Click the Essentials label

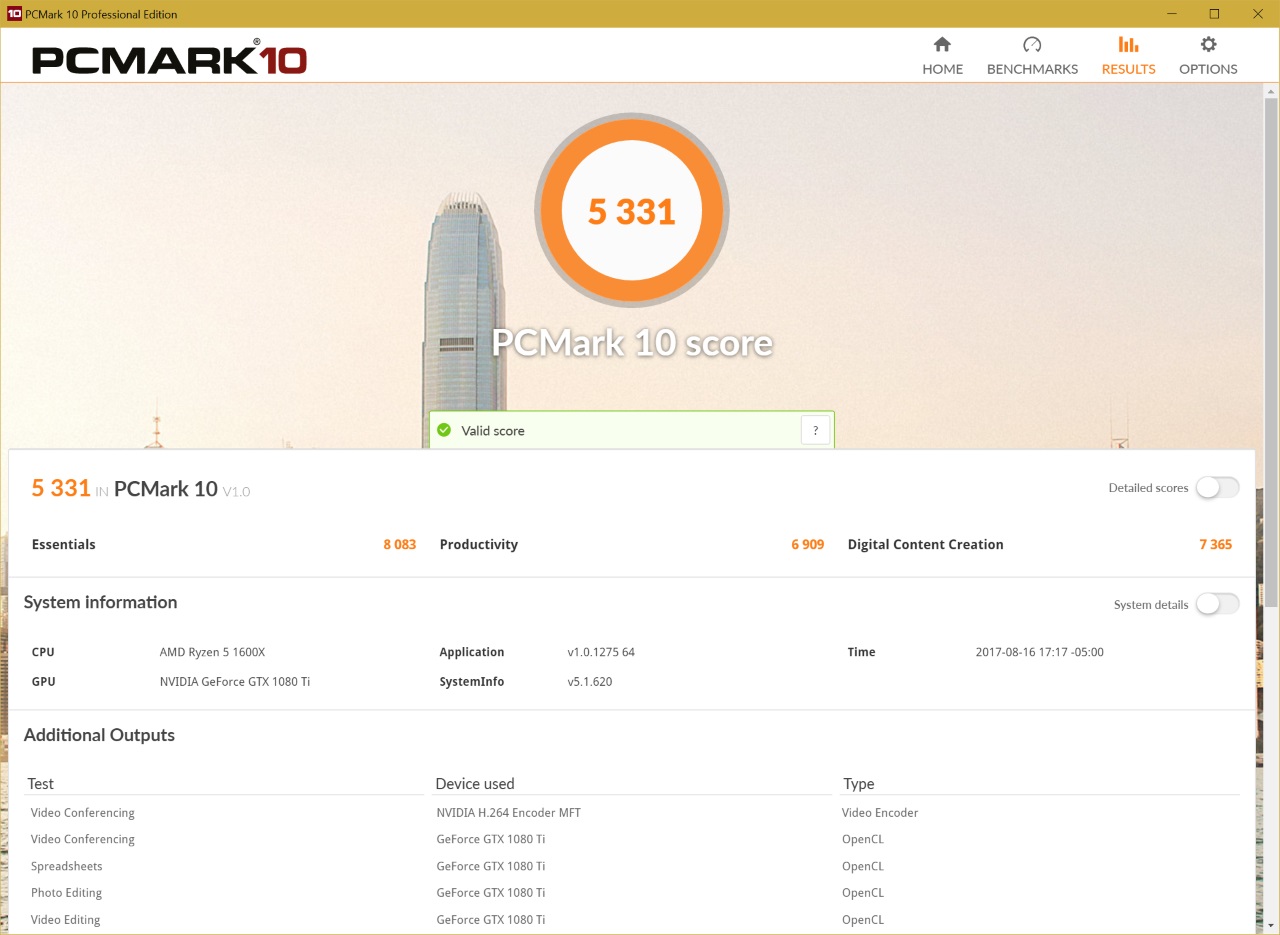click(x=64, y=544)
